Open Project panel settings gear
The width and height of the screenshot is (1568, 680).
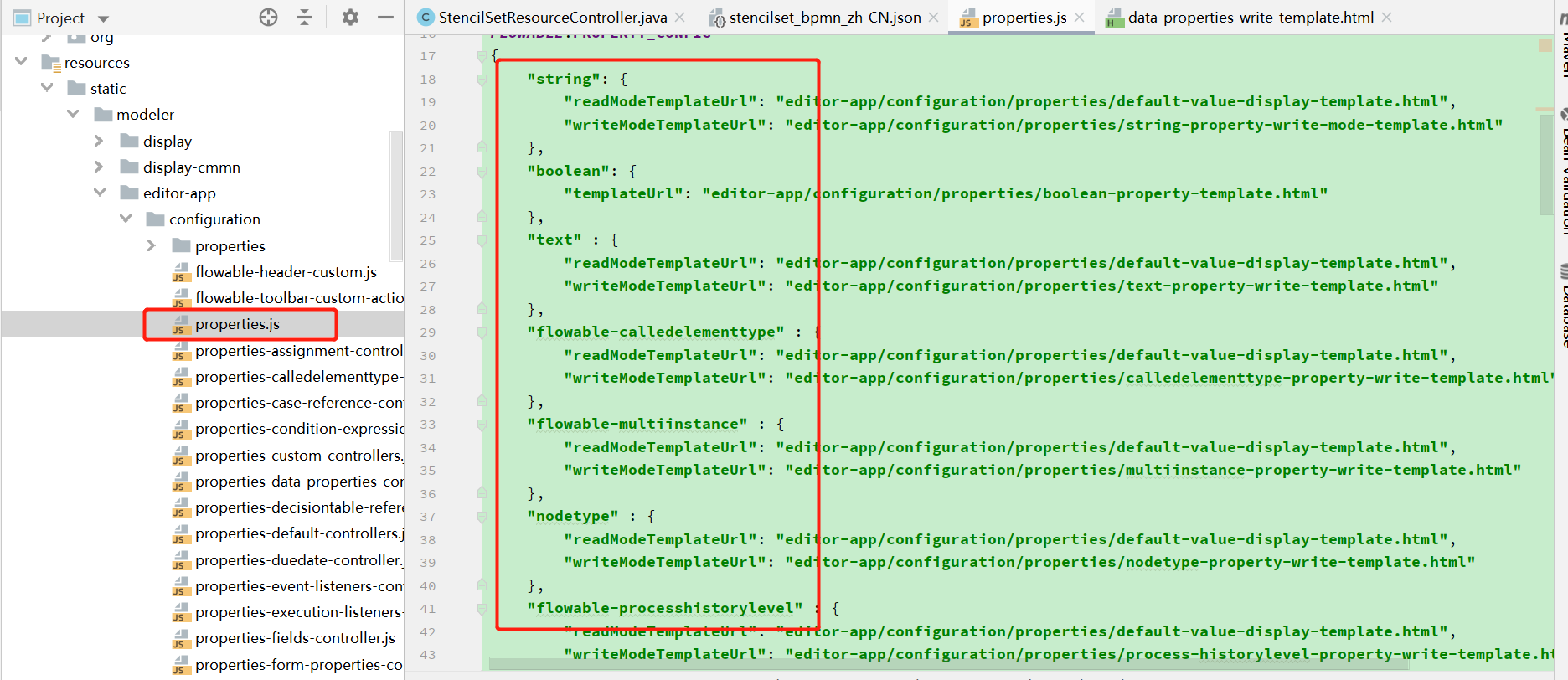350,17
